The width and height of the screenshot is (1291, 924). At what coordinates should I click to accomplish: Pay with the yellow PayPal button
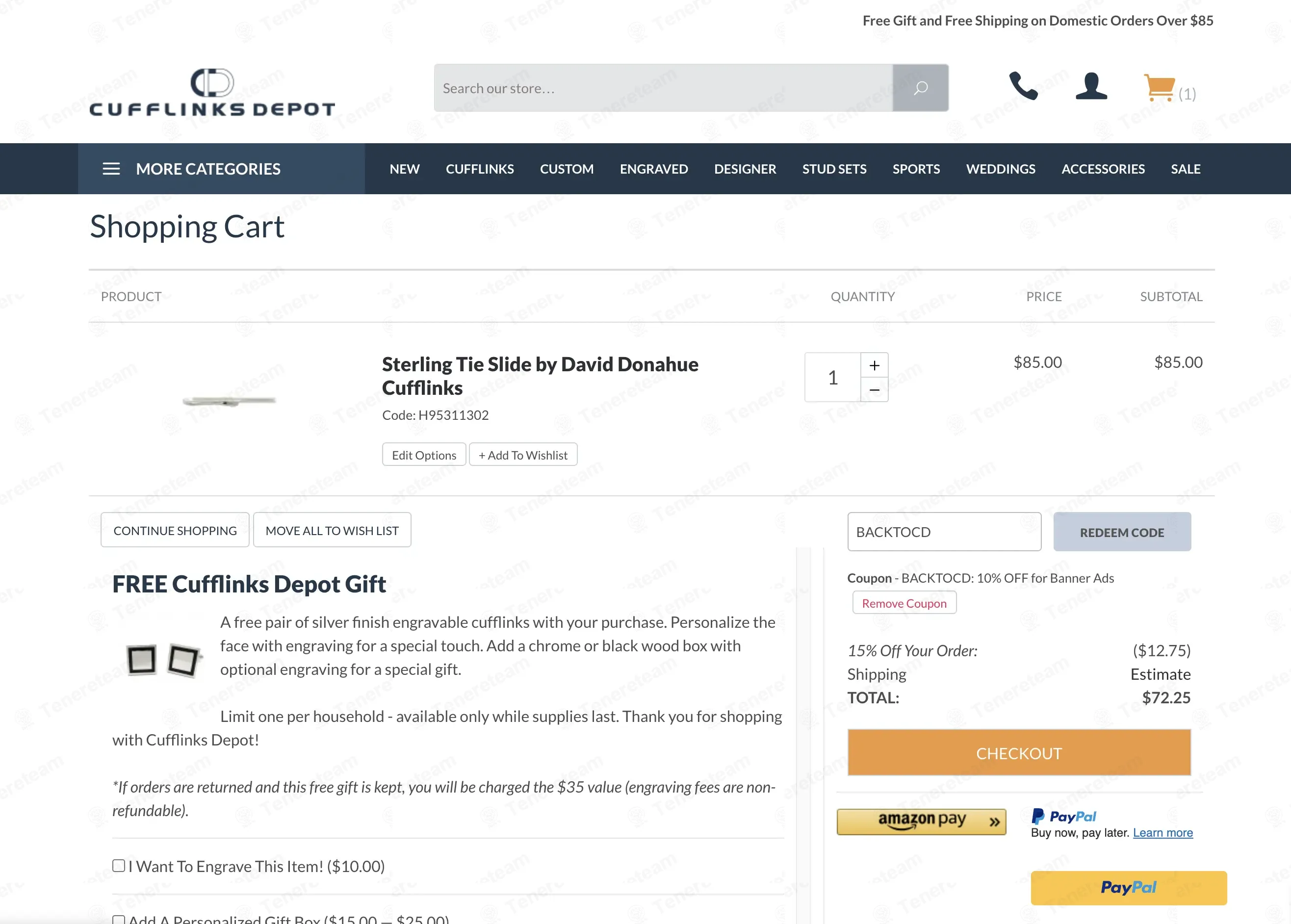point(1129,888)
